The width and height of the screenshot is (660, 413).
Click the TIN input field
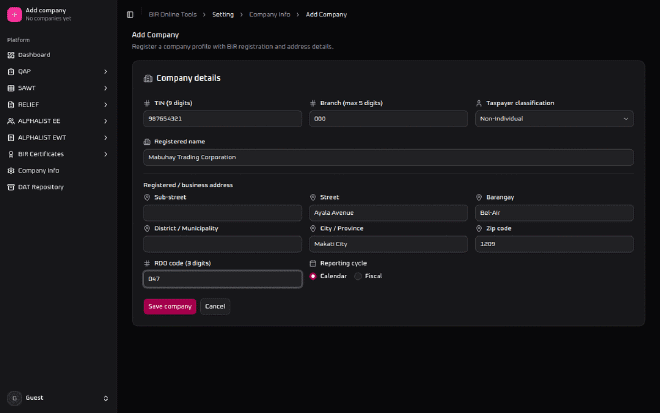click(222, 119)
